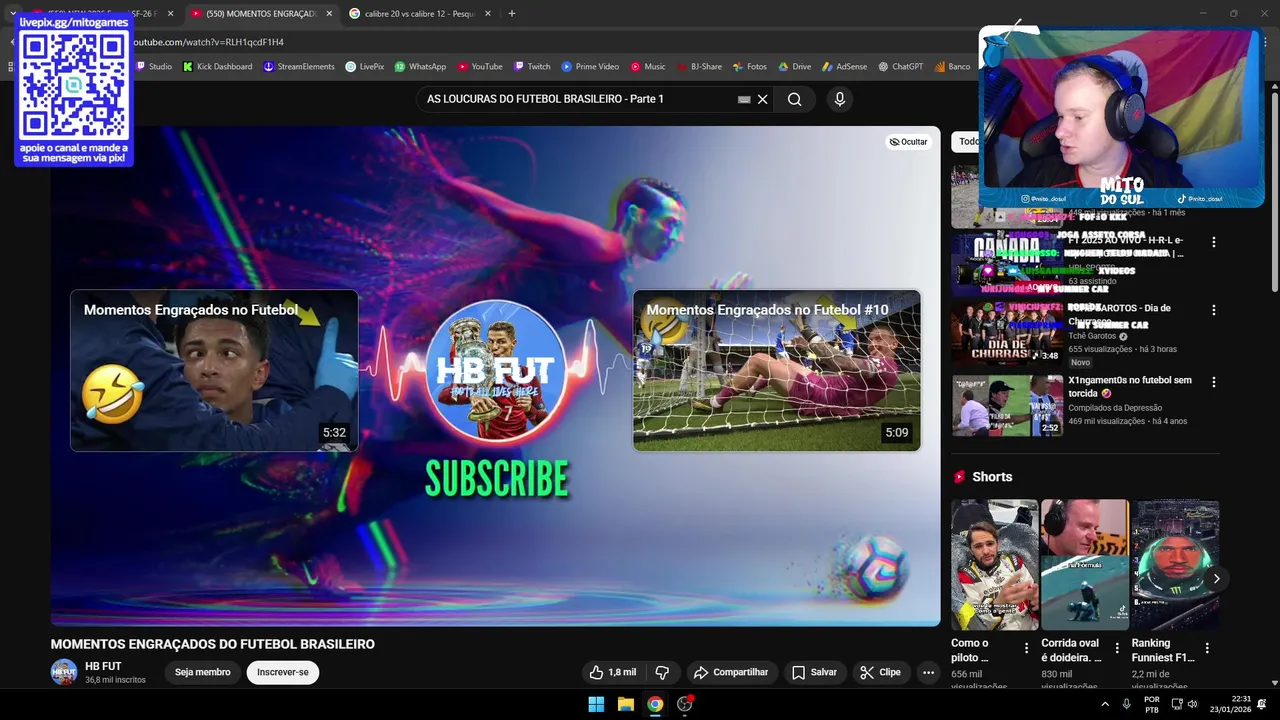Open the YouTube bookmark
The height and width of the screenshot is (720, 1280).
pyautogui.click(x=480, y=67)
